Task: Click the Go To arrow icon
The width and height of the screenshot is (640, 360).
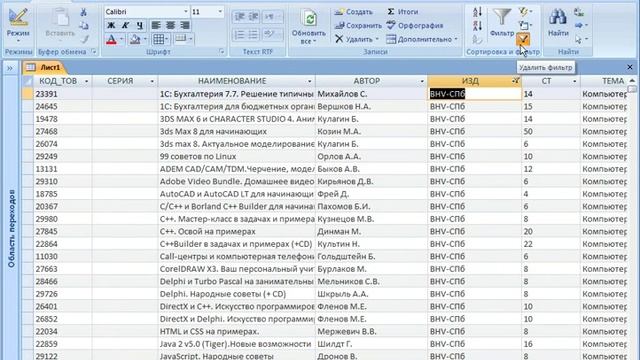Action: (579, 26)
